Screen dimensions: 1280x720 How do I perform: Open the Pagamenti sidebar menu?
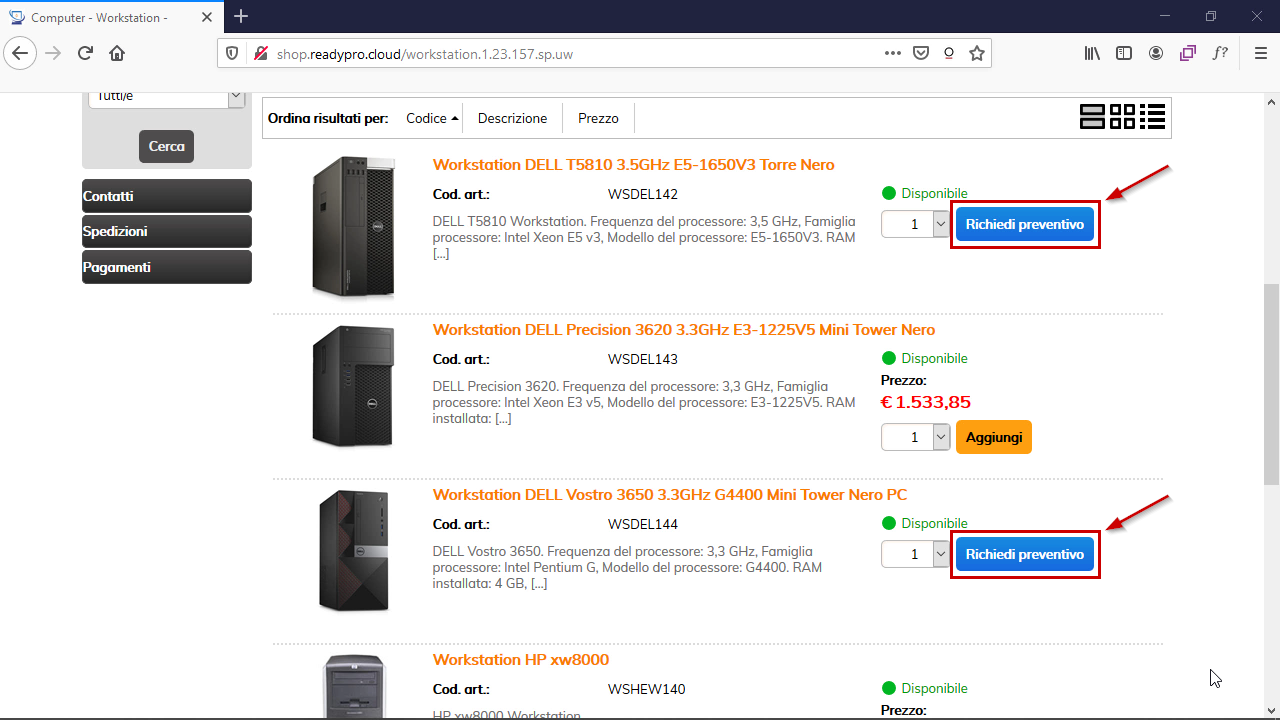pyautogui.click(x=167, y=267)
